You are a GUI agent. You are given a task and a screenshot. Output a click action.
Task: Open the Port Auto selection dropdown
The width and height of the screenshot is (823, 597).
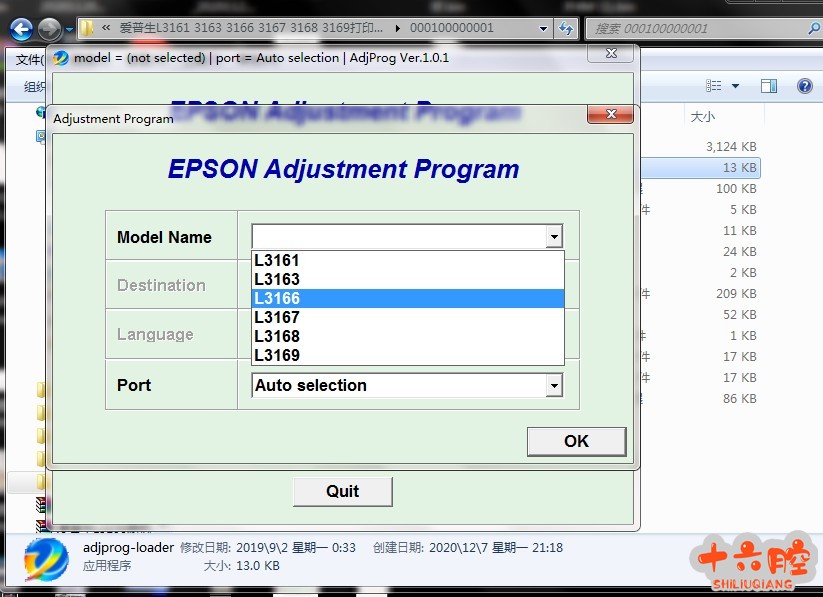(x=553, y=386)
